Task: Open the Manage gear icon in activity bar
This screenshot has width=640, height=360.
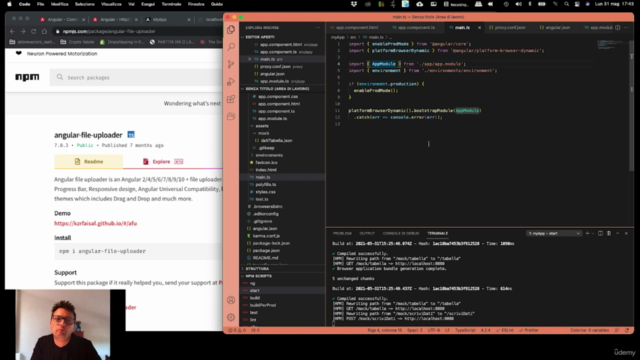Action: pyautogui.click(x=231, y=317)
